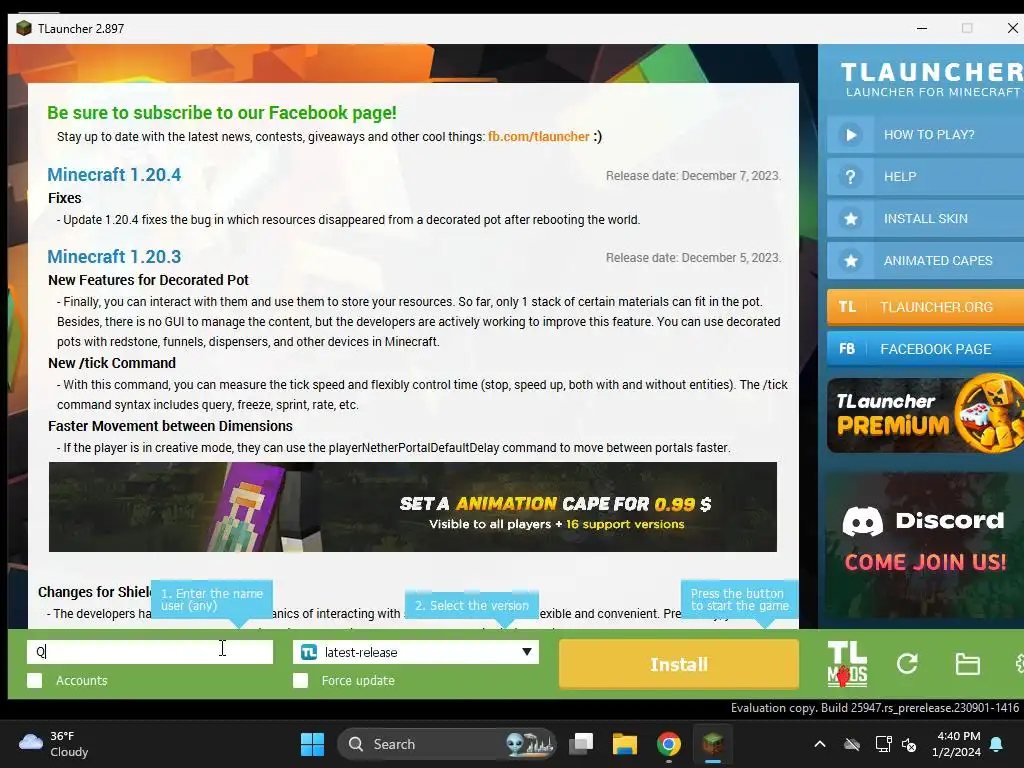Click the volume muted tray icon
The image size is (1024, 768).
908,744
